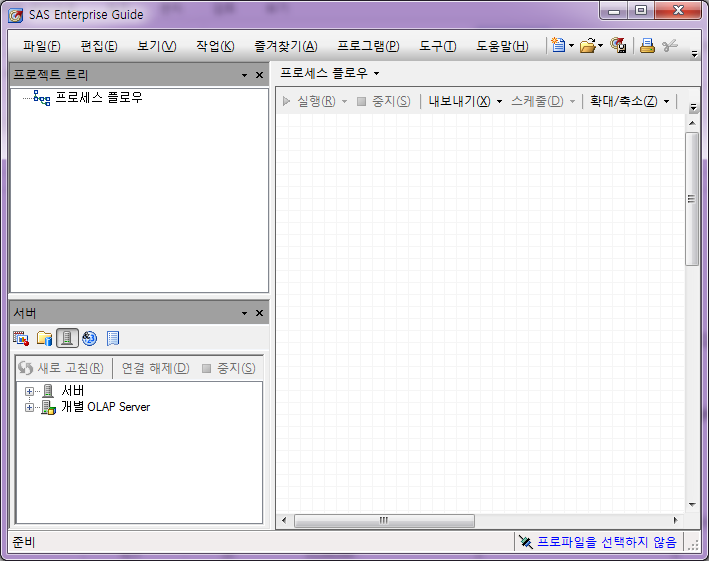Open the Open folder dropdown arrow
709x561 pixels.
600,45
